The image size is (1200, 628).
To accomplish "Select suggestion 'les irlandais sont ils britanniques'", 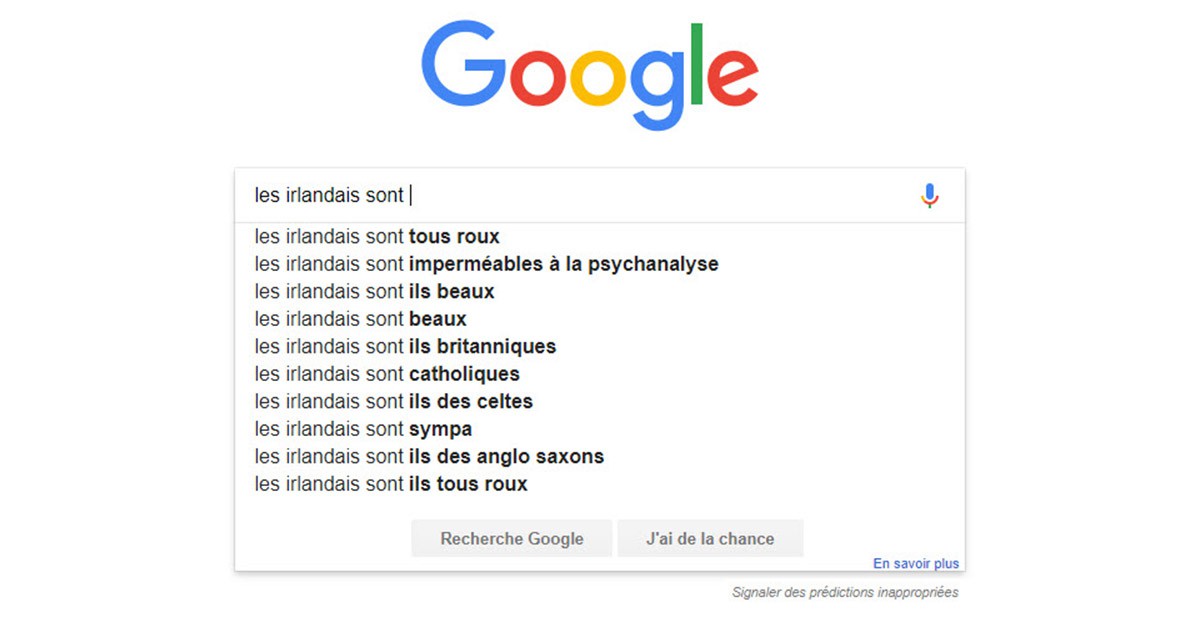I will click(405, 346).
